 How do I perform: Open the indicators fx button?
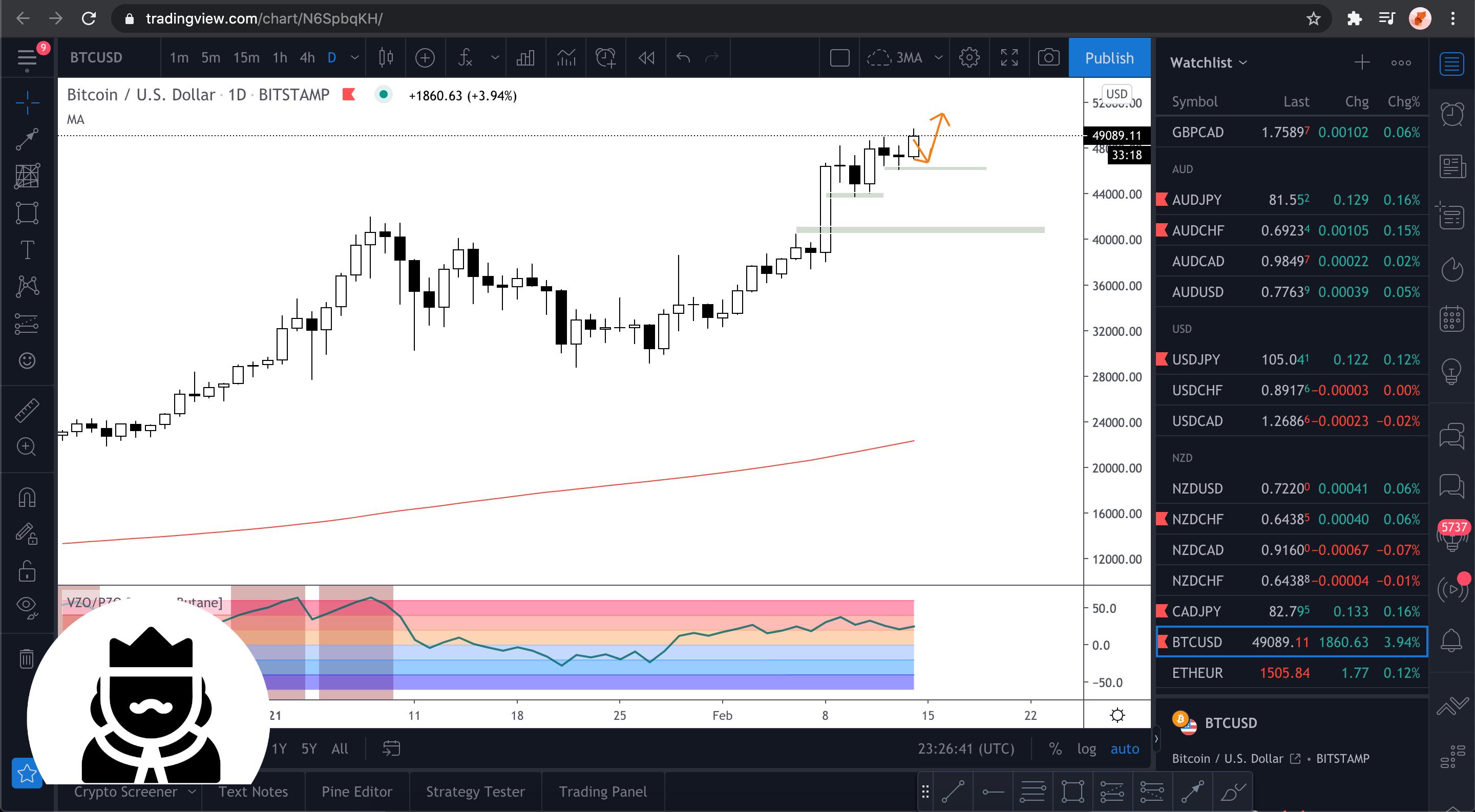(x=465, y=58)
